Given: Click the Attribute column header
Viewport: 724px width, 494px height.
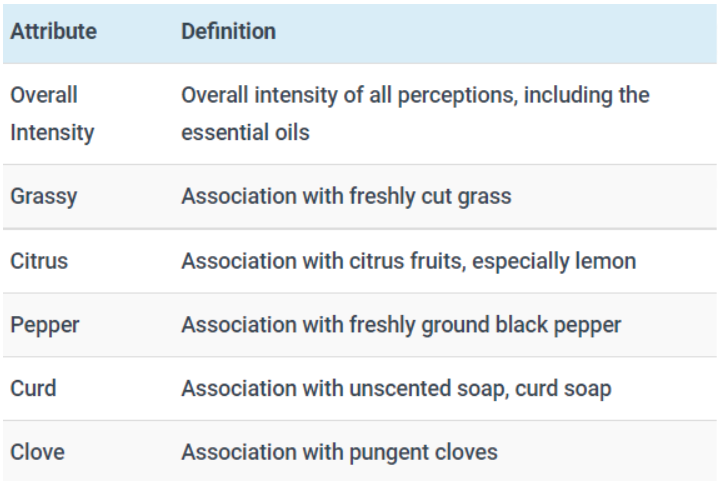Looking at the screenshot, I should point(54,32).
